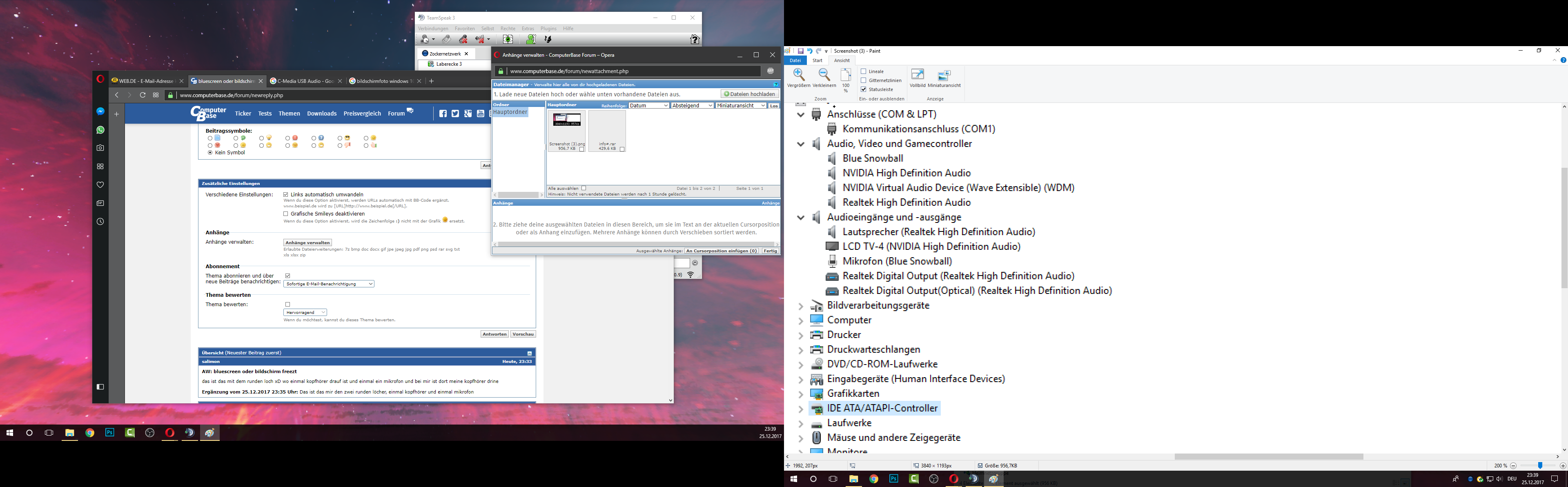Open the Miniaturansicht thumbnail view icon
This screenshot has height=487, width=1568.
944,76
